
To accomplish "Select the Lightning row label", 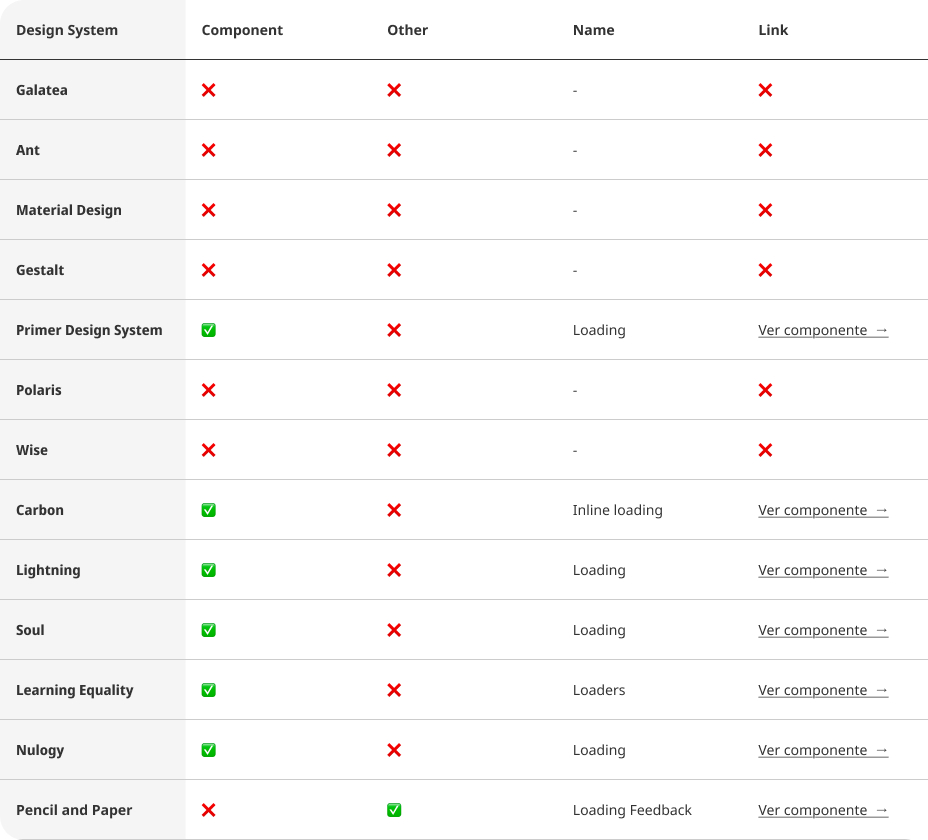I will click(x=48, y=570).
